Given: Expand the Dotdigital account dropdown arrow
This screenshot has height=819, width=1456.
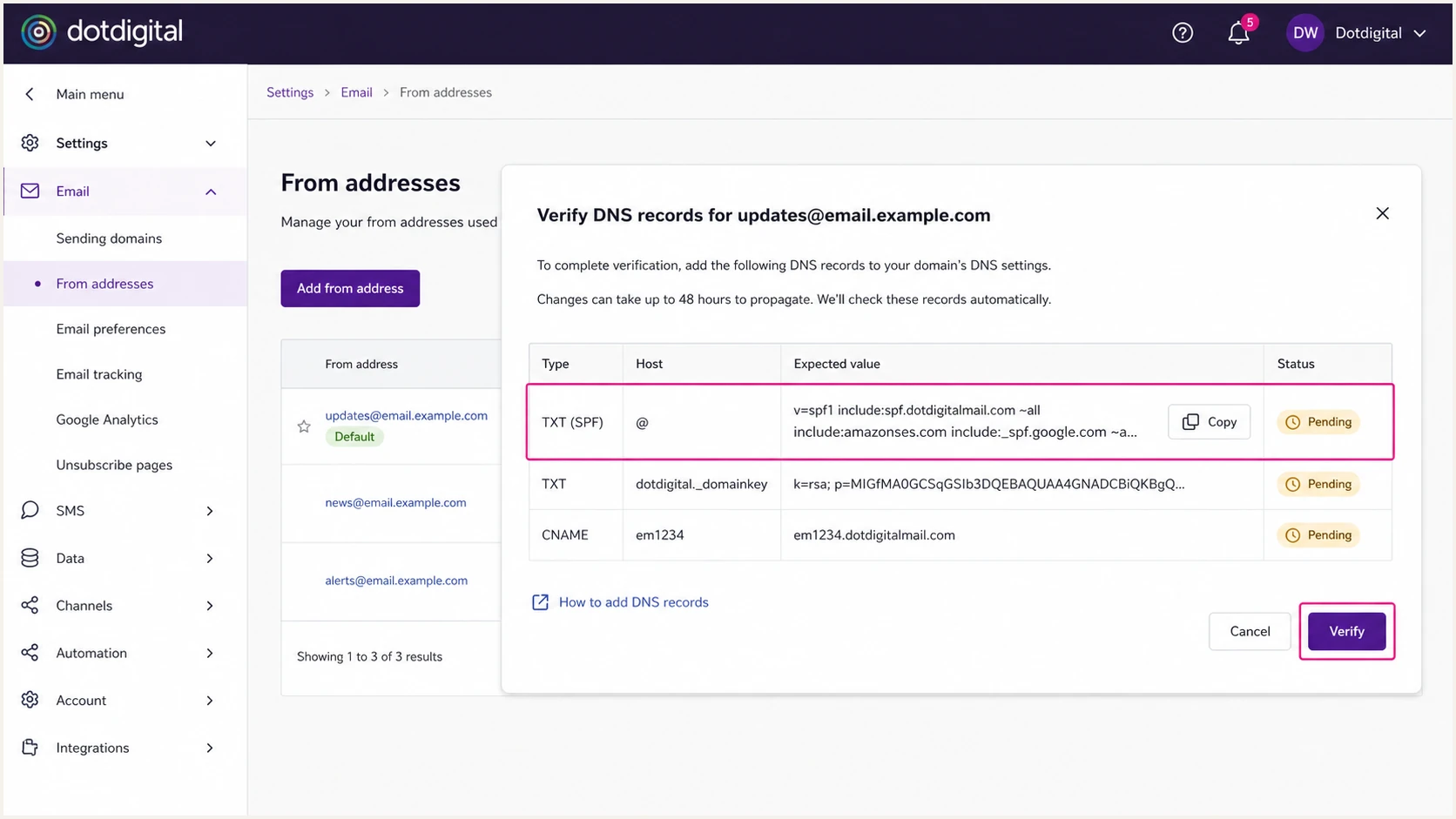Looking at the screenshot, I should tap(1419, 33).
